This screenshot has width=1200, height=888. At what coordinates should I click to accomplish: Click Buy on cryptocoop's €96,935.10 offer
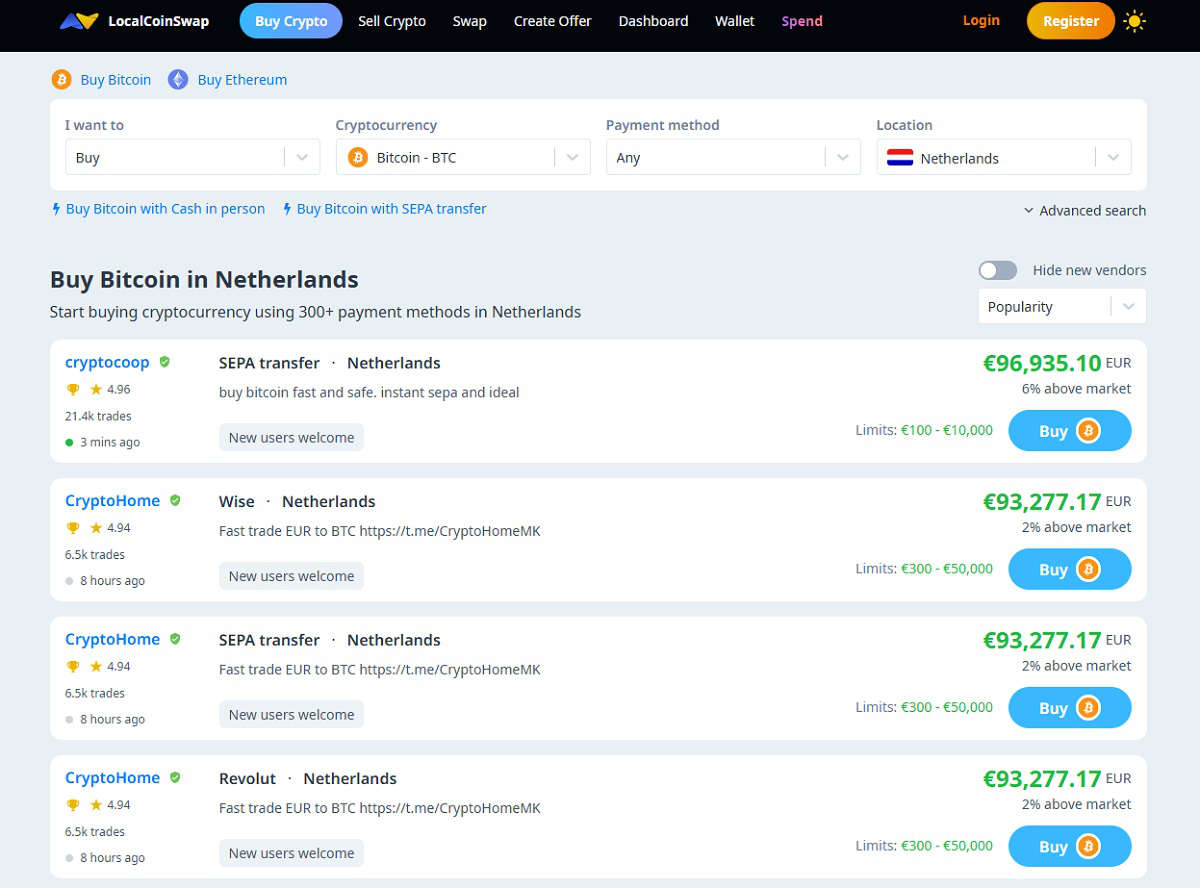(x=1070, y=431)
